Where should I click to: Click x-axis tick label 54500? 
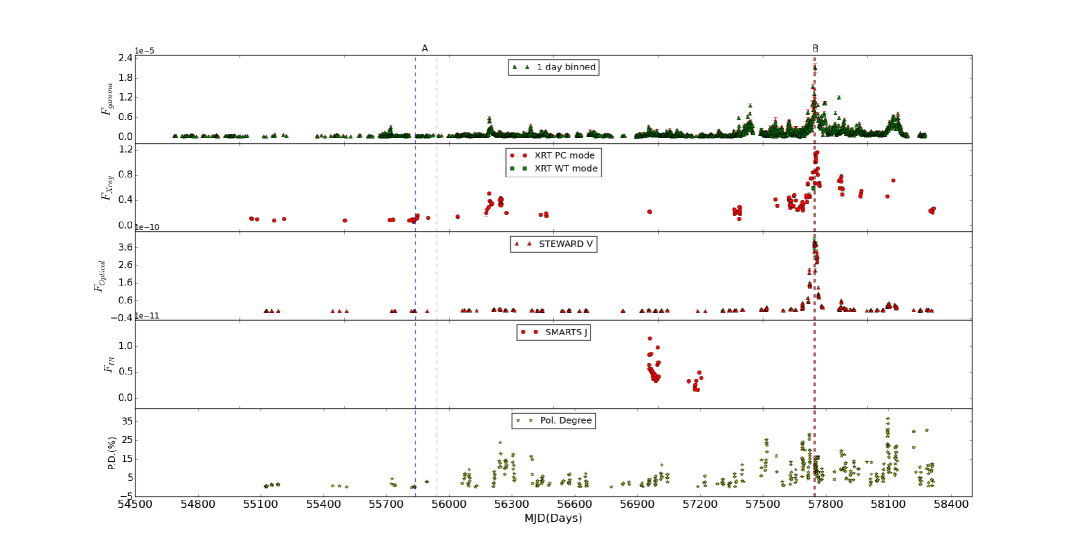coord(135,505)
